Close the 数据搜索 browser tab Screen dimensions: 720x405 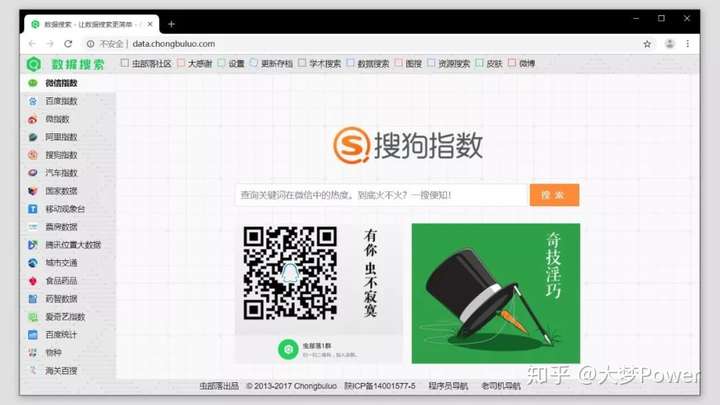150,24
